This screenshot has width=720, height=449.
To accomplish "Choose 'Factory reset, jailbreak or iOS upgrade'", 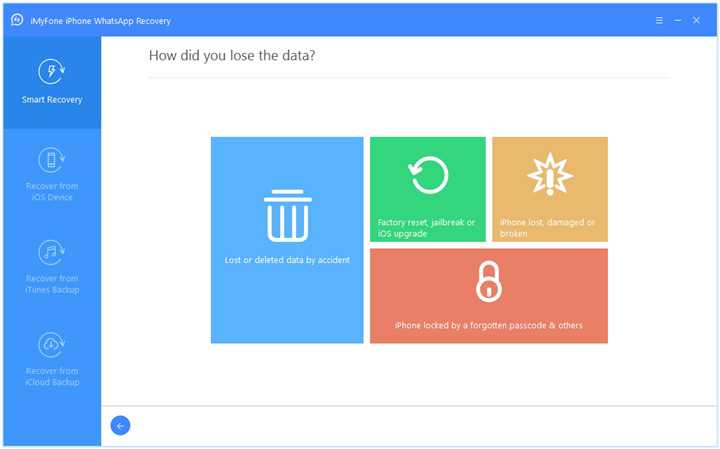I will click(x=427, y=227).
